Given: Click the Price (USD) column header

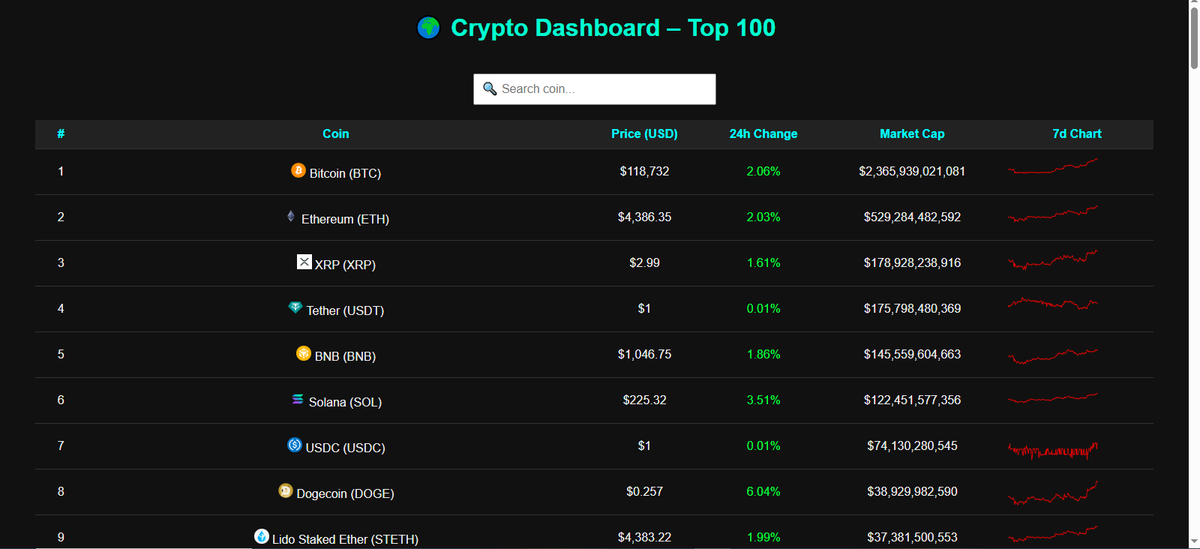Looking at the screenshot, I should pos(645,134).
